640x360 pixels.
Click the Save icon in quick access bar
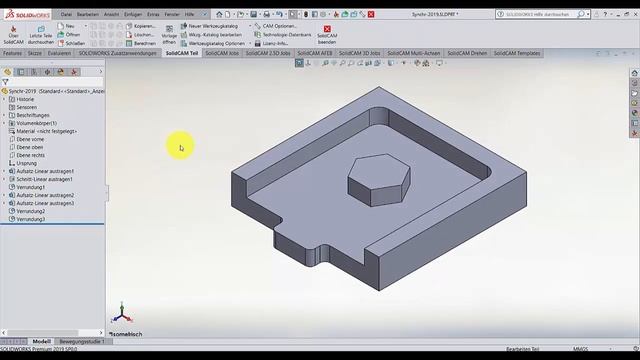click(253, 14)
